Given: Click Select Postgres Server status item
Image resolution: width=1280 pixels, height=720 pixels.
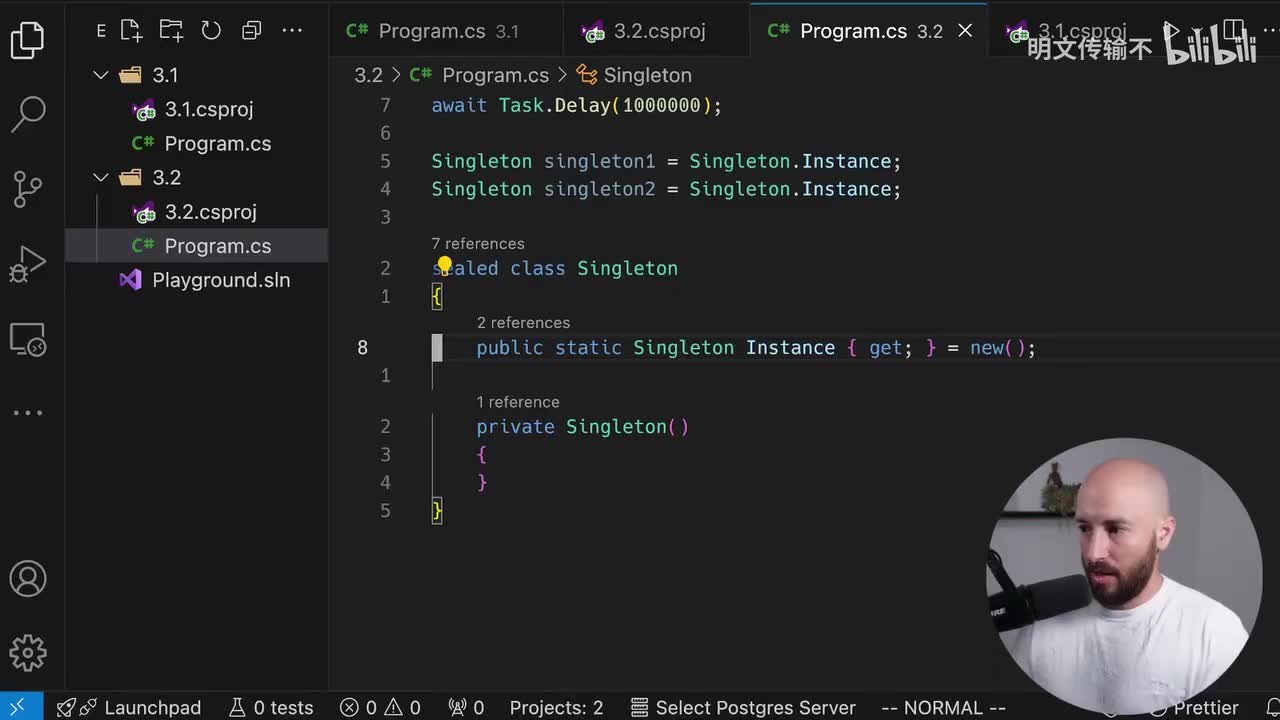Looking at the screenshot, I should coord(742,707).
